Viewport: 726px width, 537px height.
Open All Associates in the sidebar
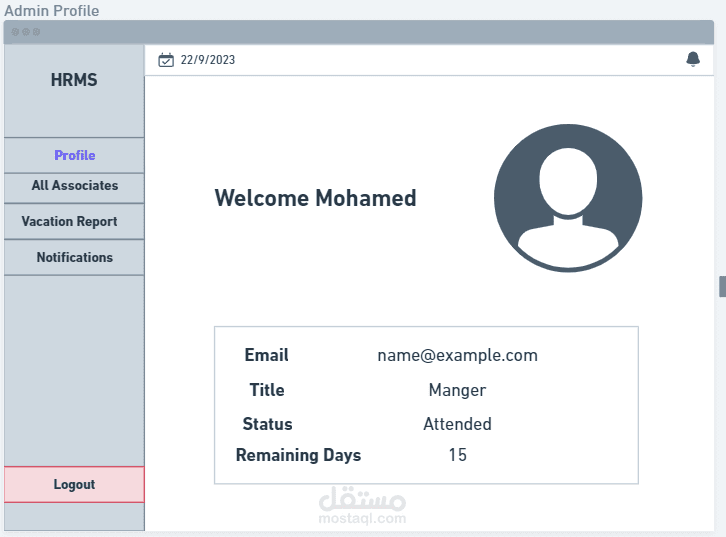click(74, 187)
